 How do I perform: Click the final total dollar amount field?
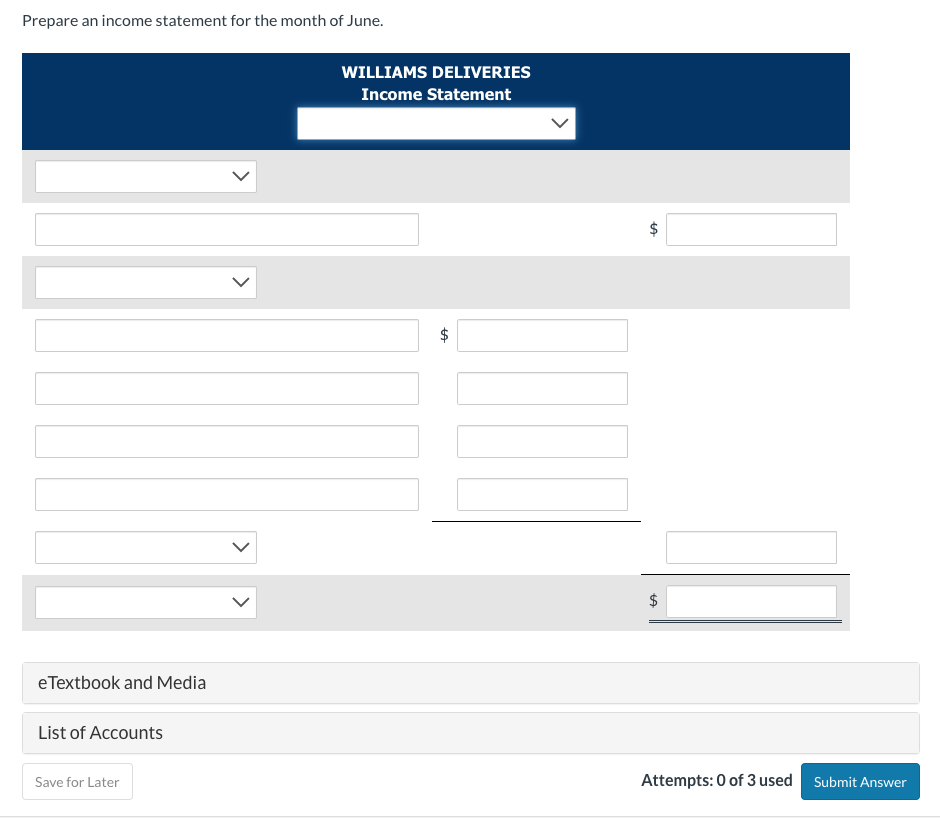click(x=751, y=601)
